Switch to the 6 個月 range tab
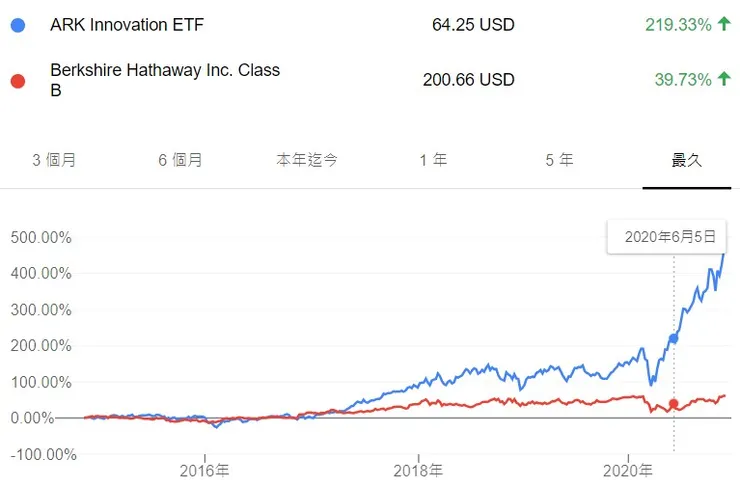This screenshot has height=480, width=740. pos(180,160)
